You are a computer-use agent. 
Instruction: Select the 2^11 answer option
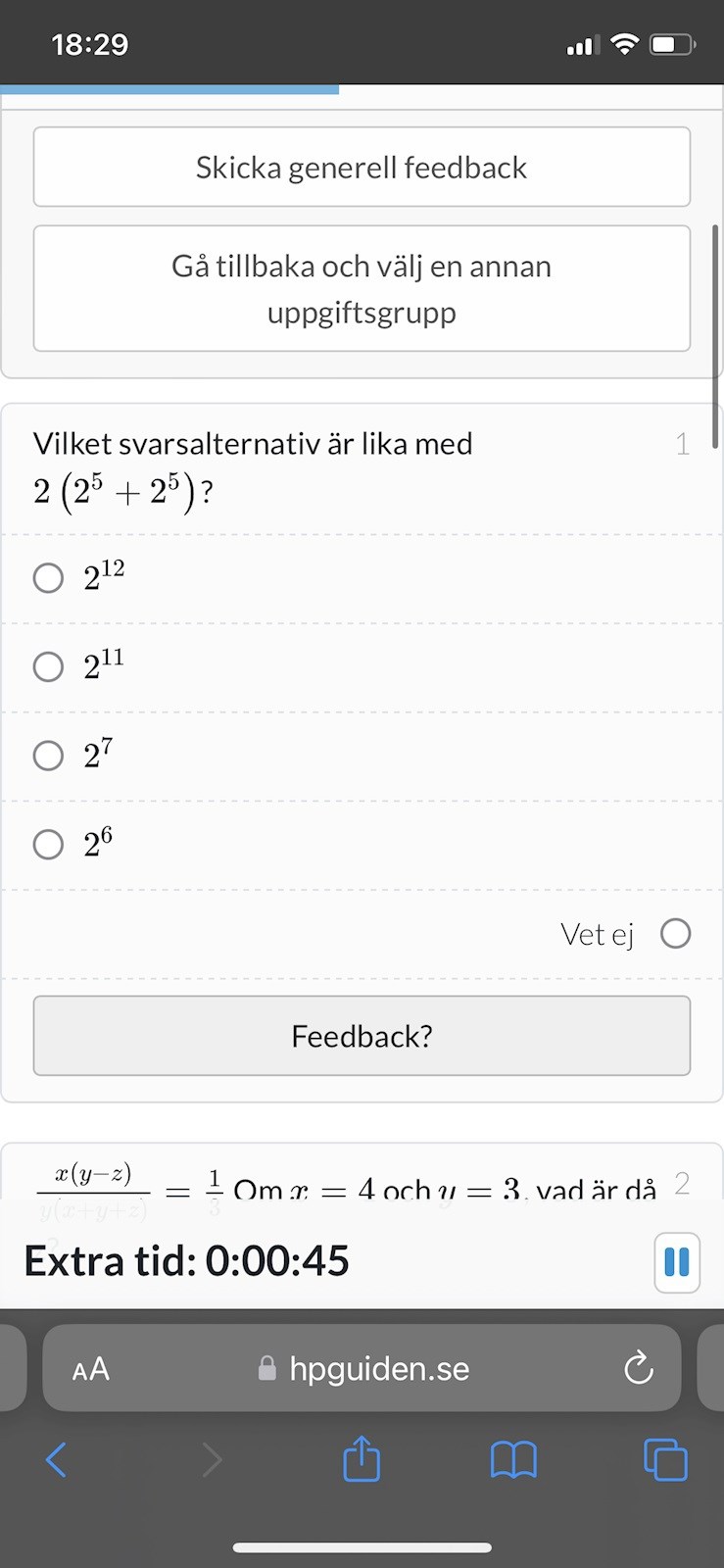pyautogui.click(x=48, y=667)
